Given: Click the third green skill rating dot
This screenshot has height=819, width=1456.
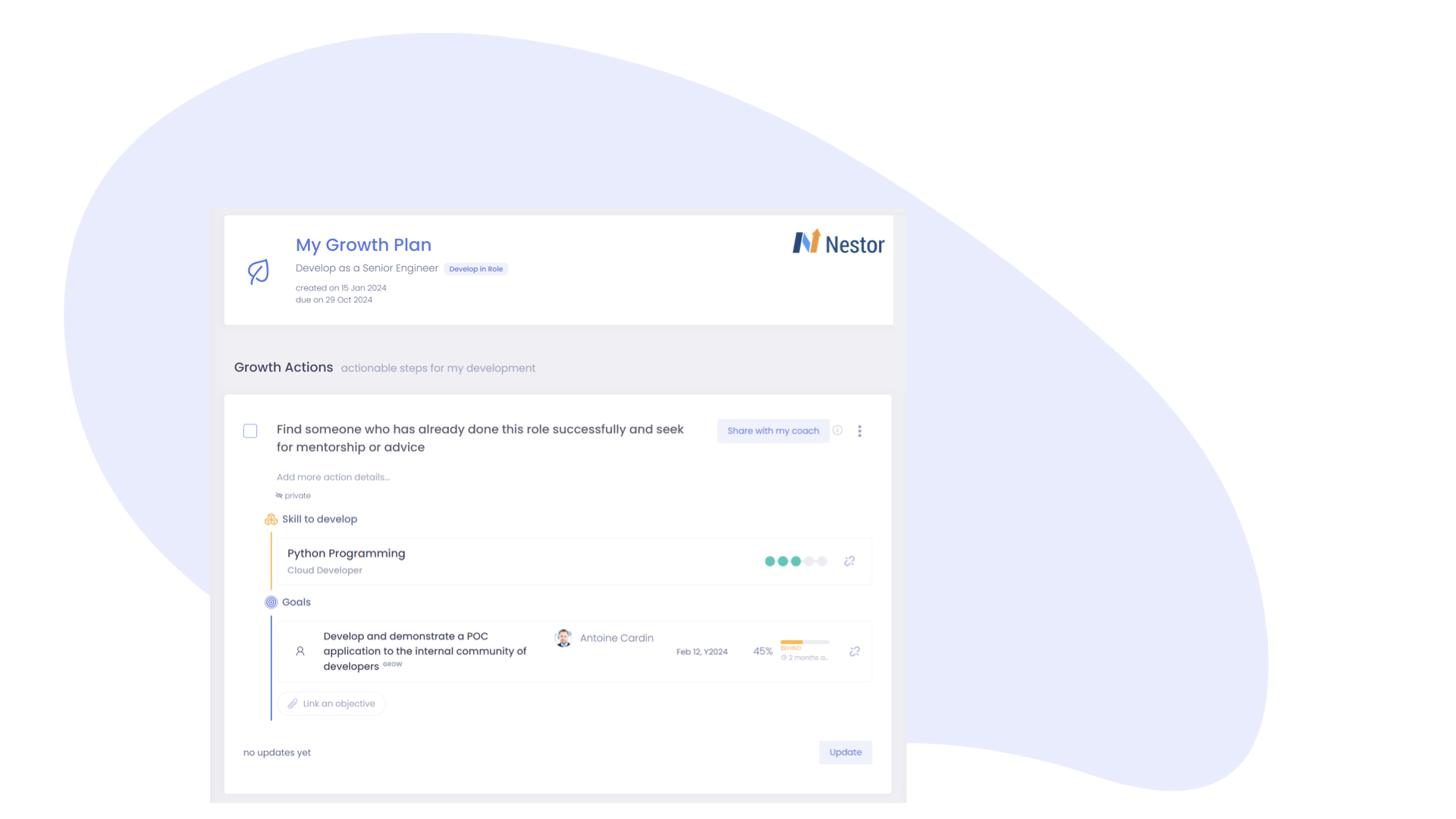Looking at the screenshot, I should point(795,561).
